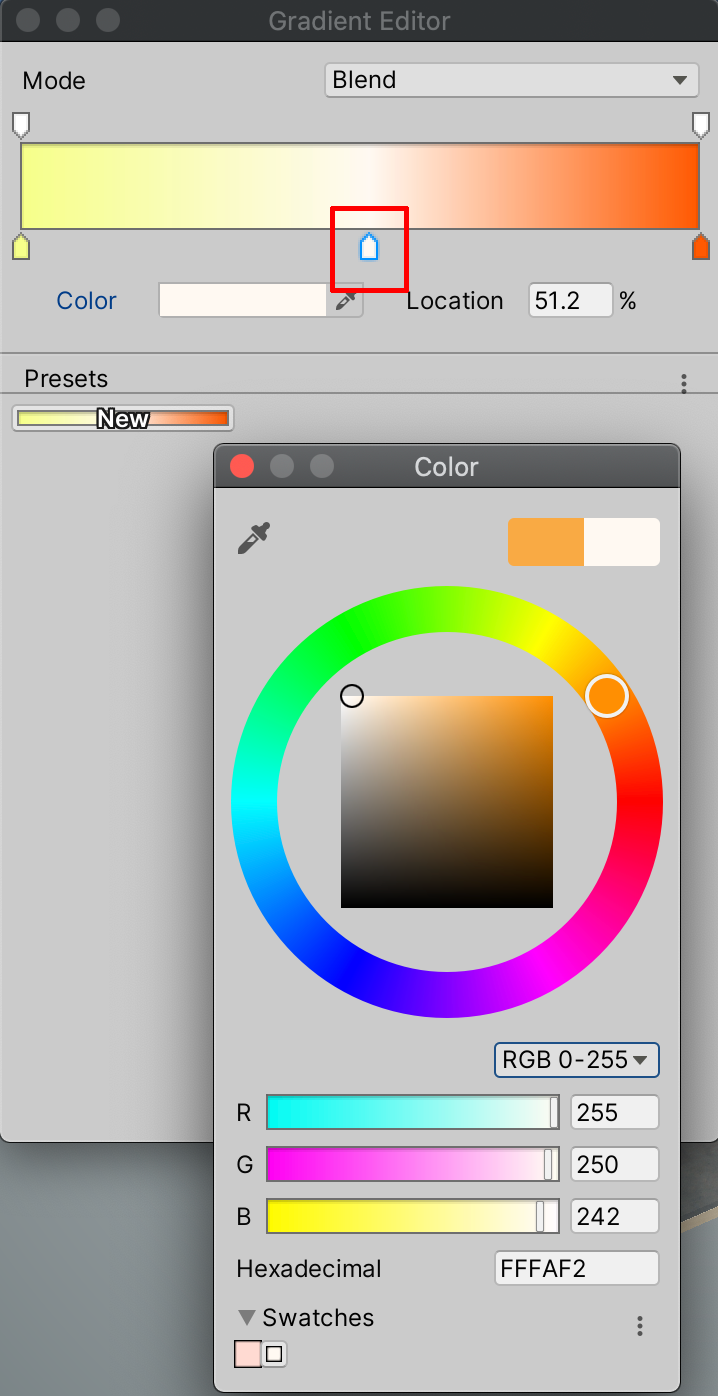Click the original orange color preview
The width and height of the screenshot is (718, 1396).
pos(545,542)
